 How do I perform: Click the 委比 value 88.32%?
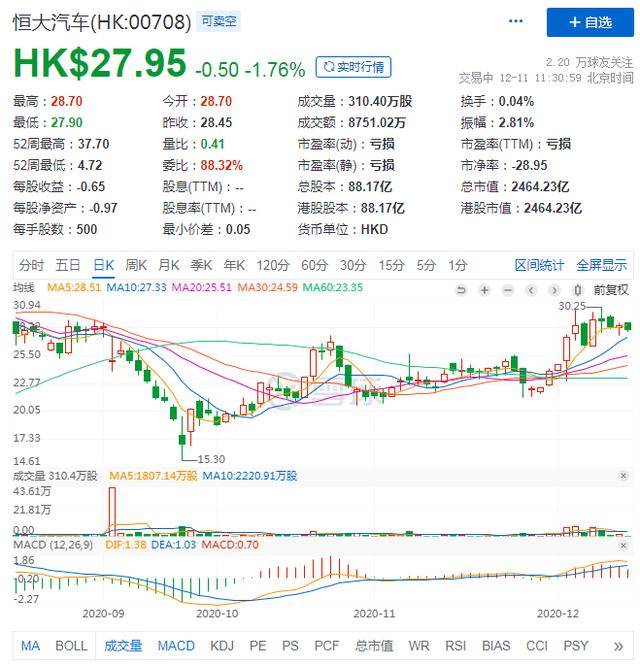[x=222, y=165]
